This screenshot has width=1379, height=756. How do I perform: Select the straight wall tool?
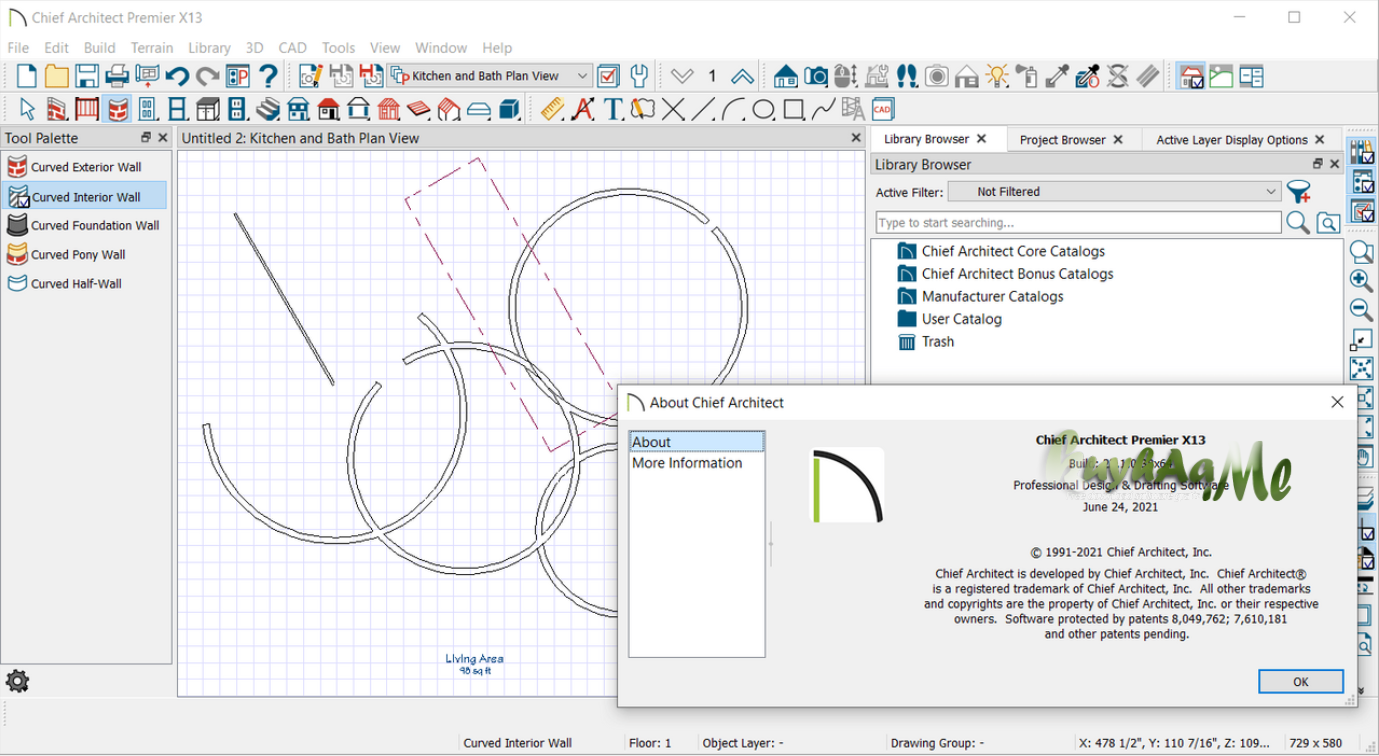(57, 109)
